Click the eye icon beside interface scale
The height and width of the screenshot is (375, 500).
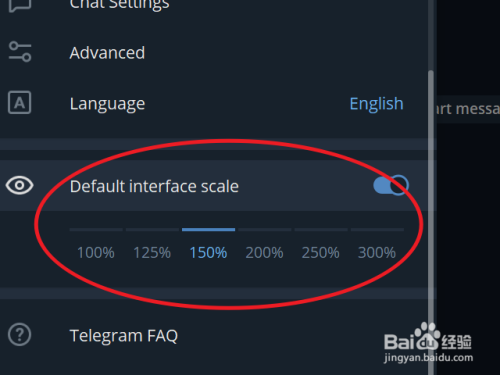tap(19, 185)
